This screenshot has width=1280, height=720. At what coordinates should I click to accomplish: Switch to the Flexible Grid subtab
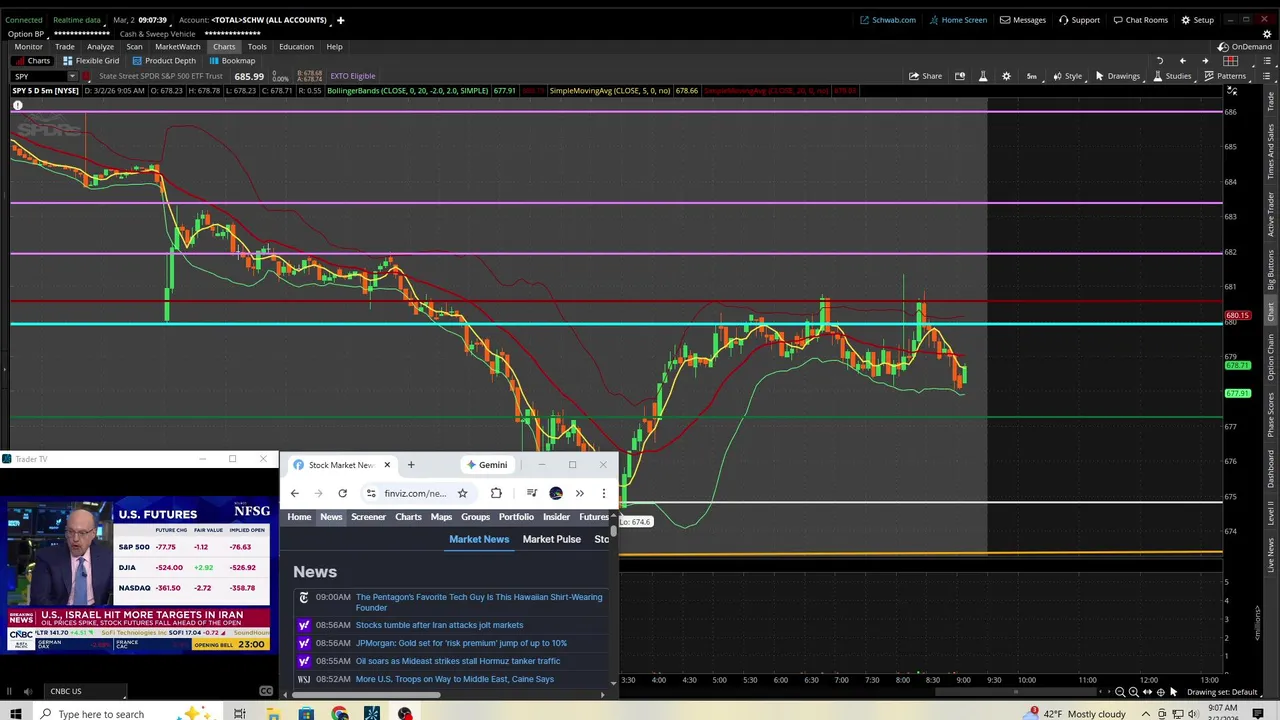coord(90,61)
